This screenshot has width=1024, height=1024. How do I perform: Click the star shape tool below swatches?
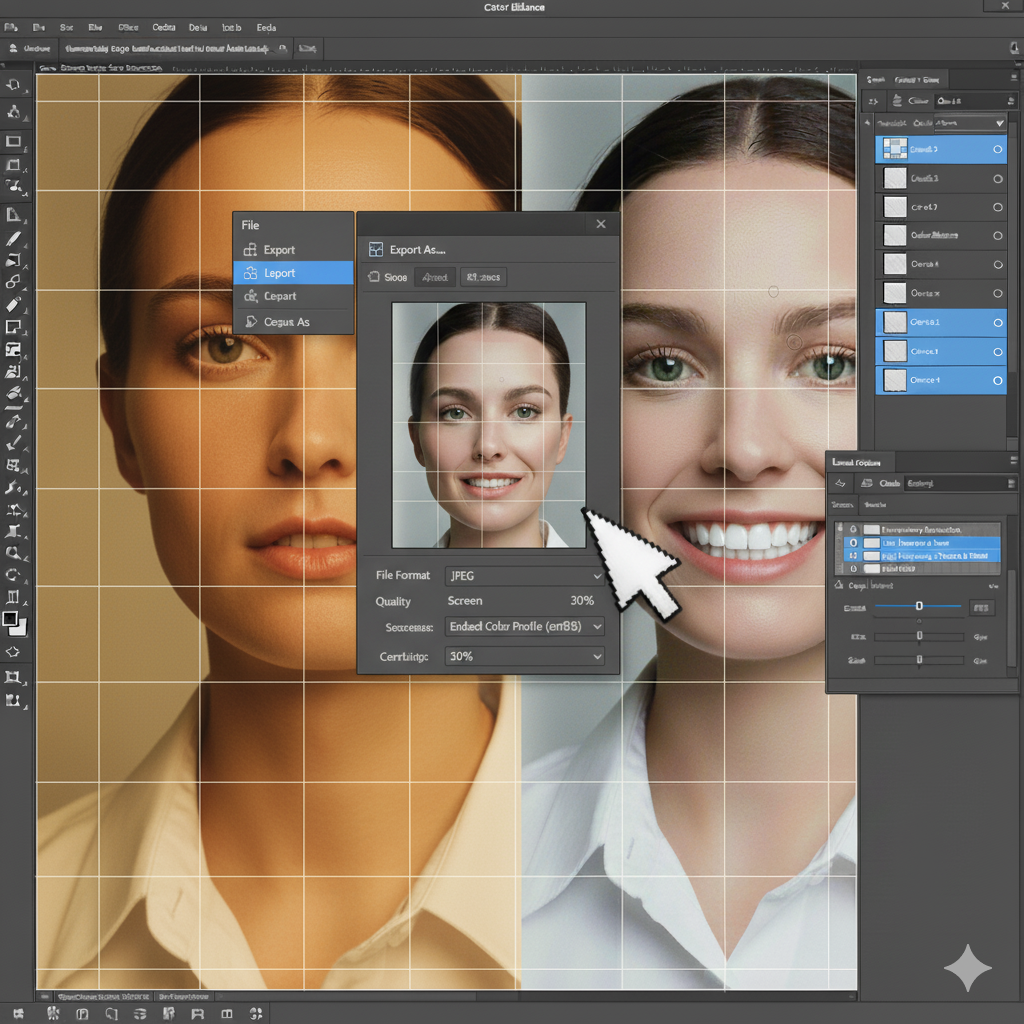tap(14, 651)
